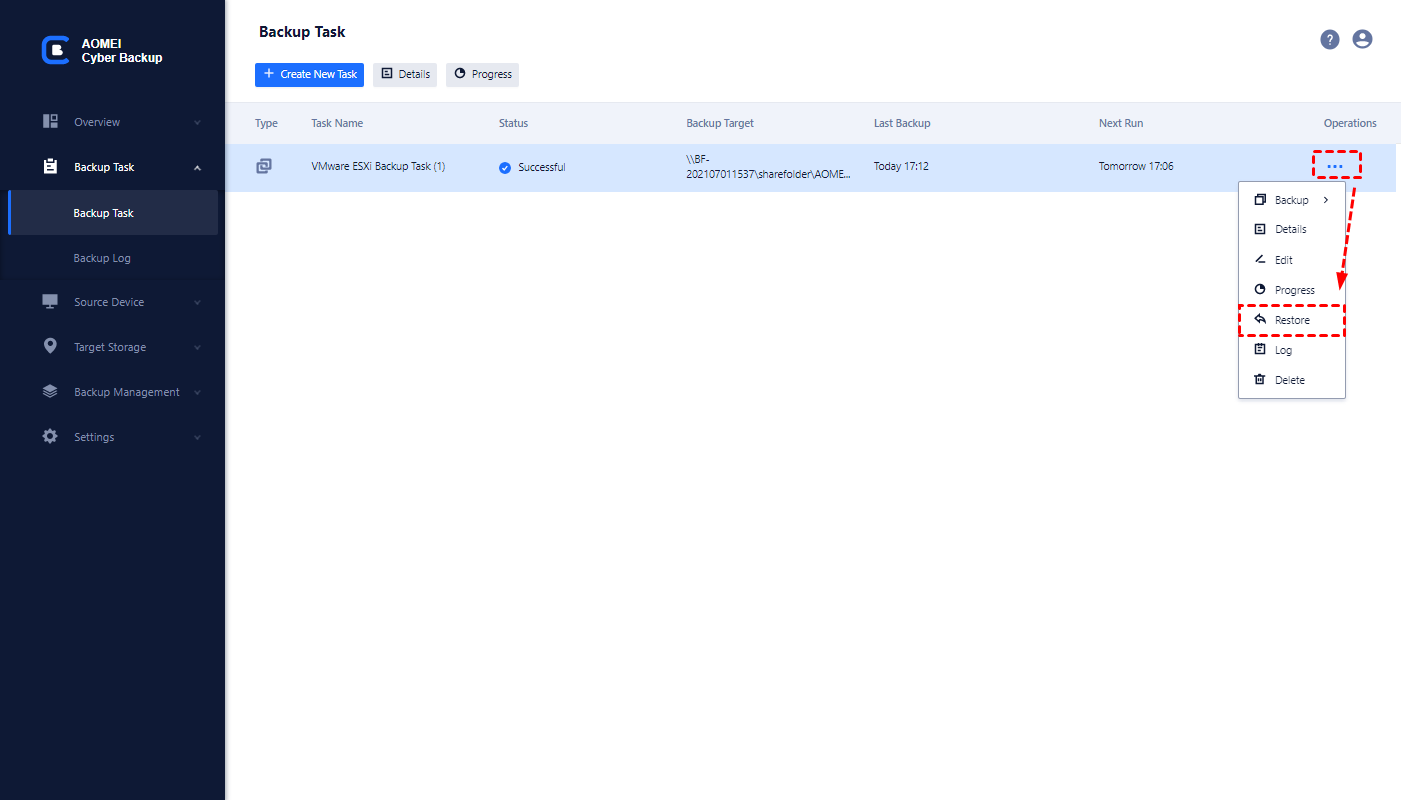Screen dimensions: 1401x800
Task: Click the AOMEI Cyber Backup logo icon
Action: click(55, 51)
